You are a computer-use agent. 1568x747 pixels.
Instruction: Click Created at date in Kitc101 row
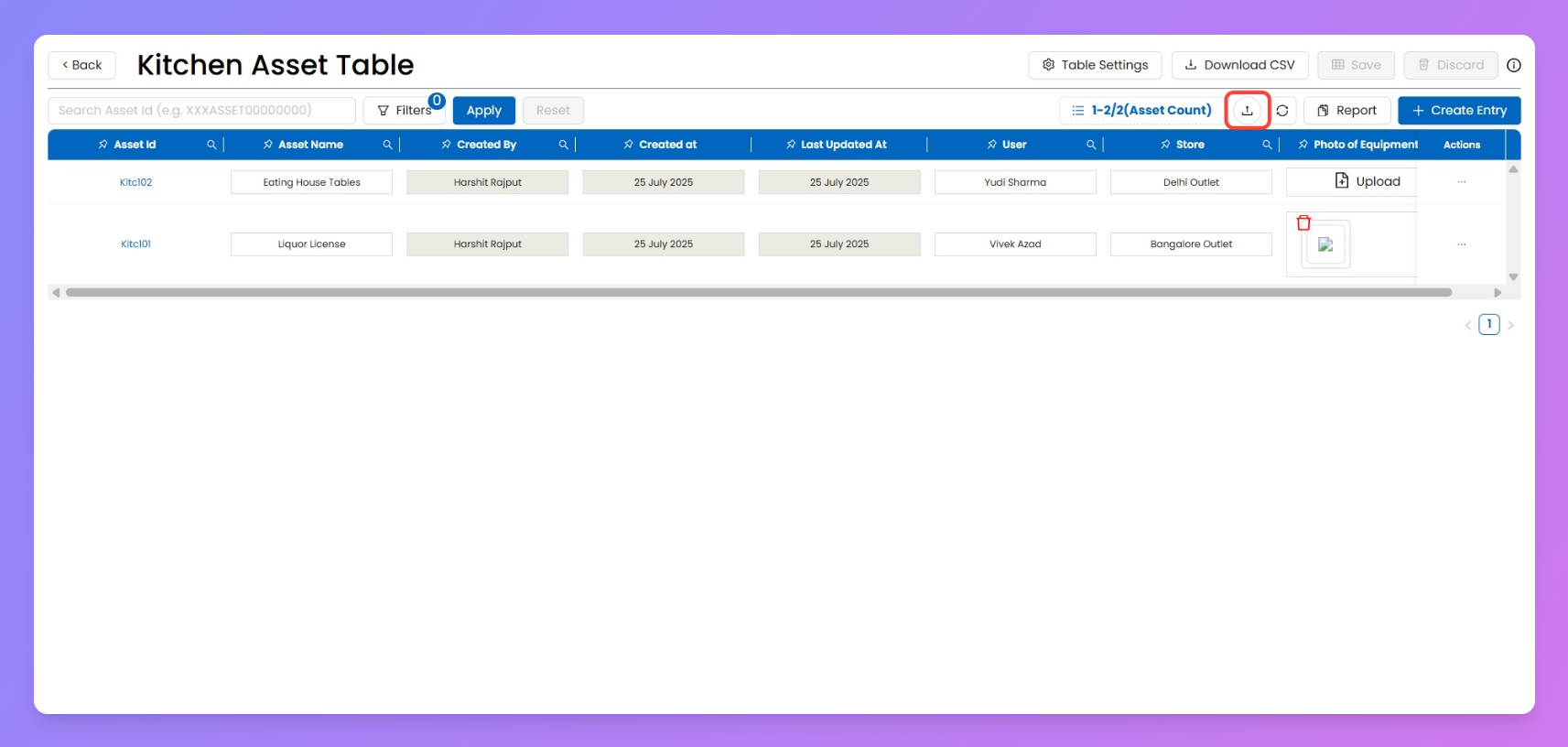[664, 244]
